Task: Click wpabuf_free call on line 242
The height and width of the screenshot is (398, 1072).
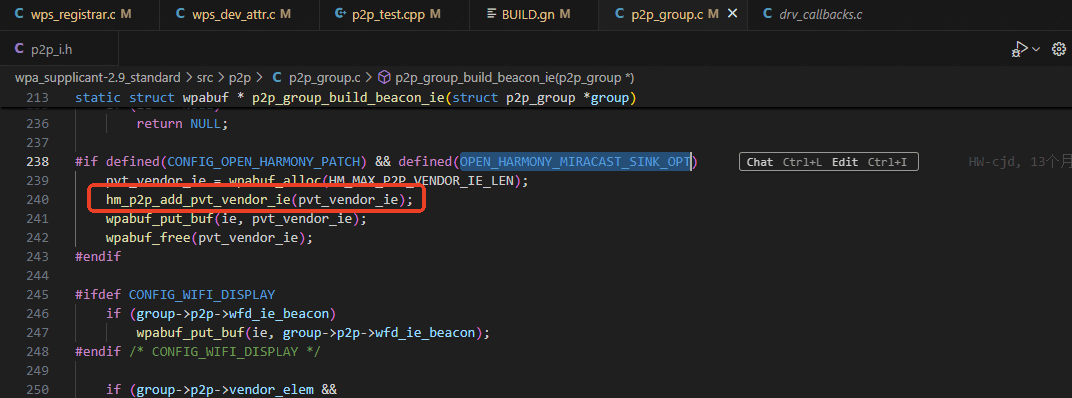Action: (x=148, y=238)
